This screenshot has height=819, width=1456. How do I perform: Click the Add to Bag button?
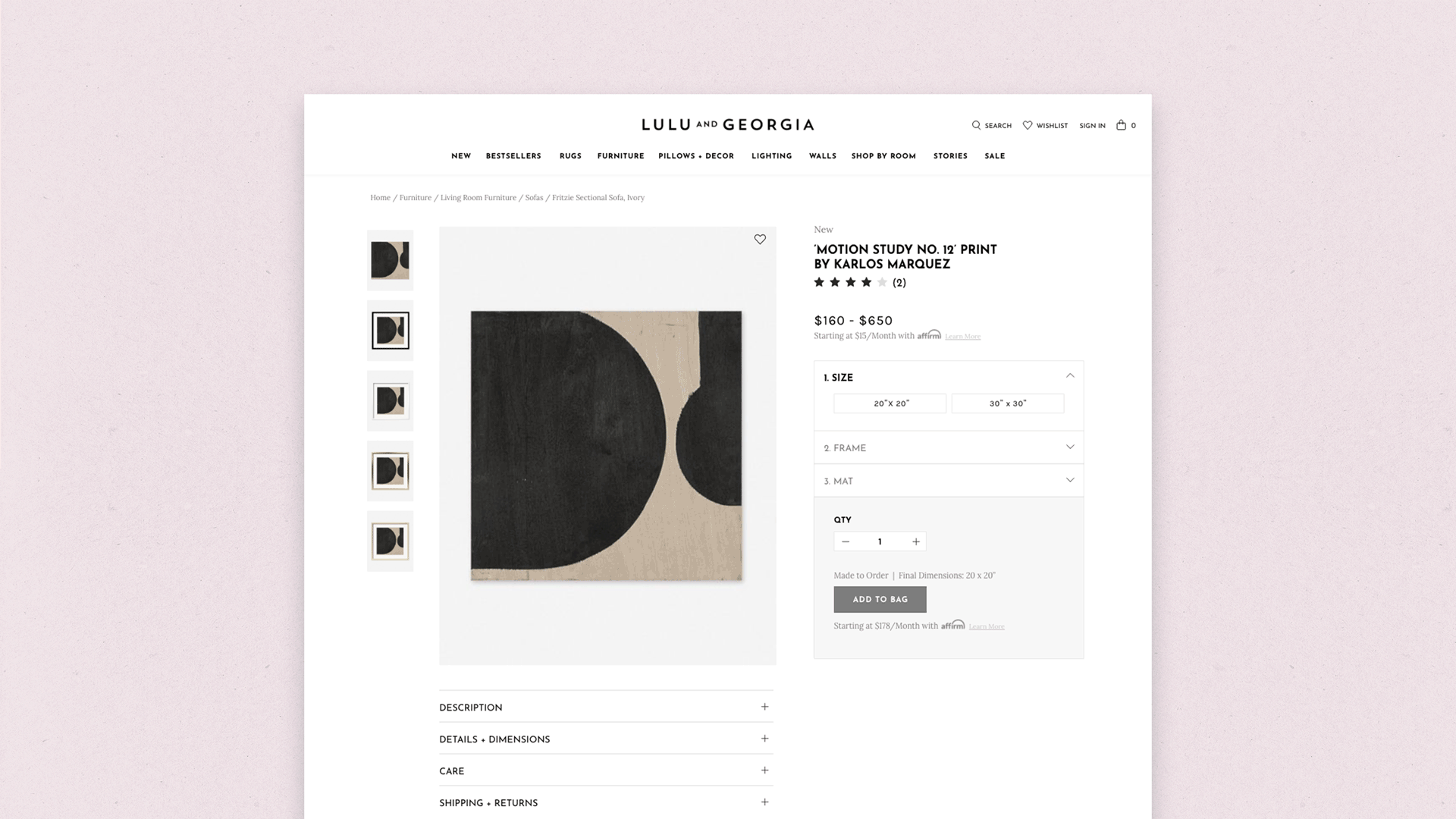click(x=880, y=599)
